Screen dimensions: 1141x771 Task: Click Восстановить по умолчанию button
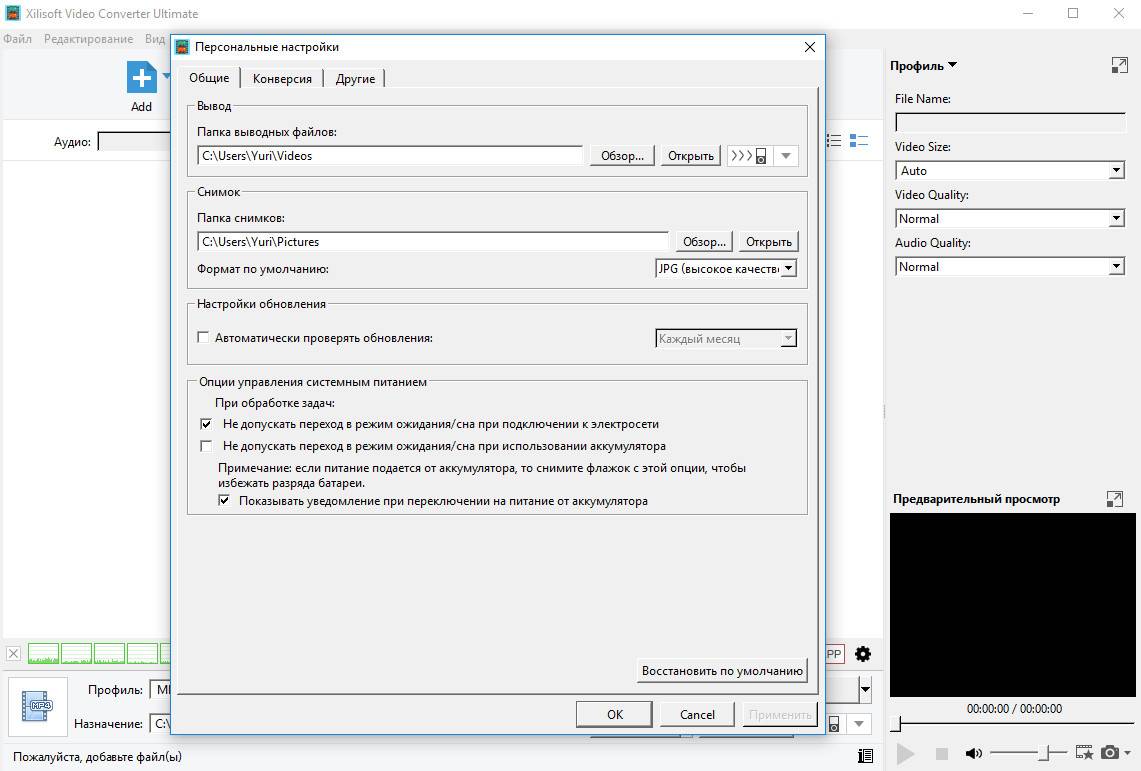pyautogui.click(x=722, y=671)
